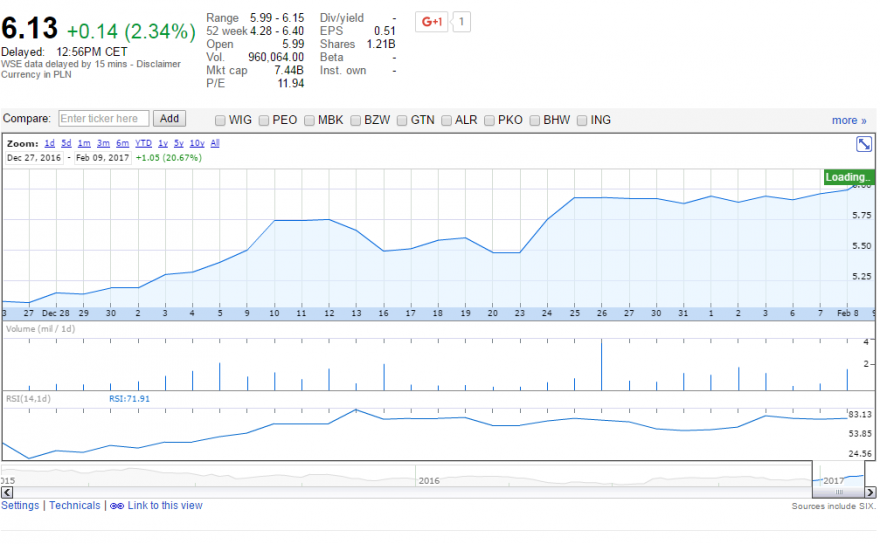Check the BHW compare checkbox
This screenshot has height=544, width=880.
pos(535,121)
